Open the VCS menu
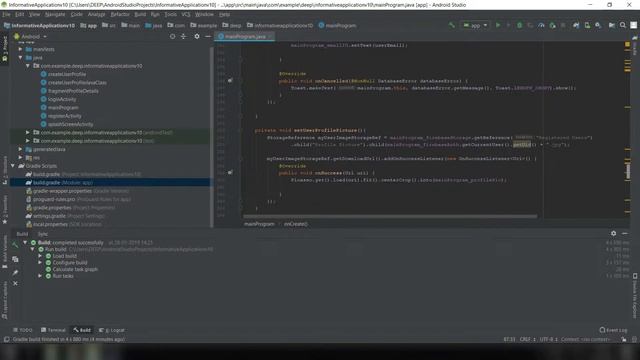The image size is (640, 360). pyautogui.click(x=186, y=14)
